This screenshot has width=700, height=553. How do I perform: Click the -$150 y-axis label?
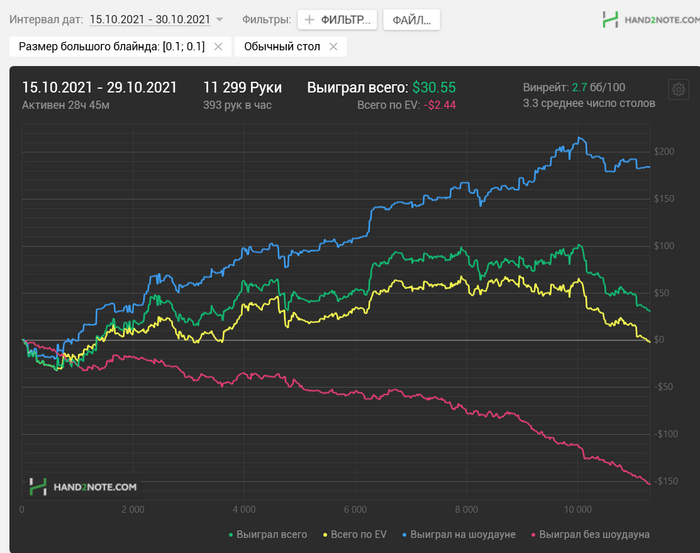click(666, 481)
